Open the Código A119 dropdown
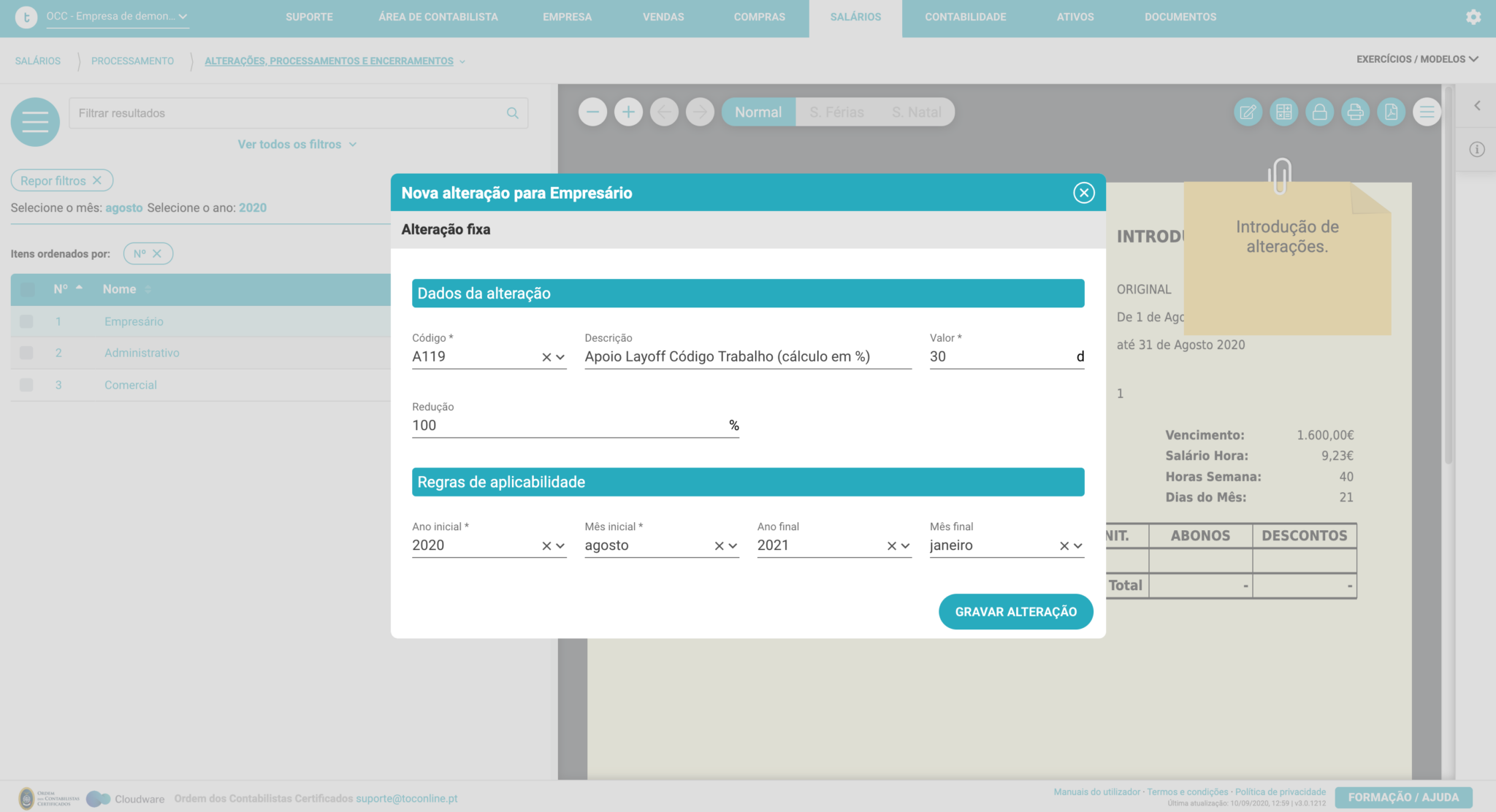 pos(560,357)
